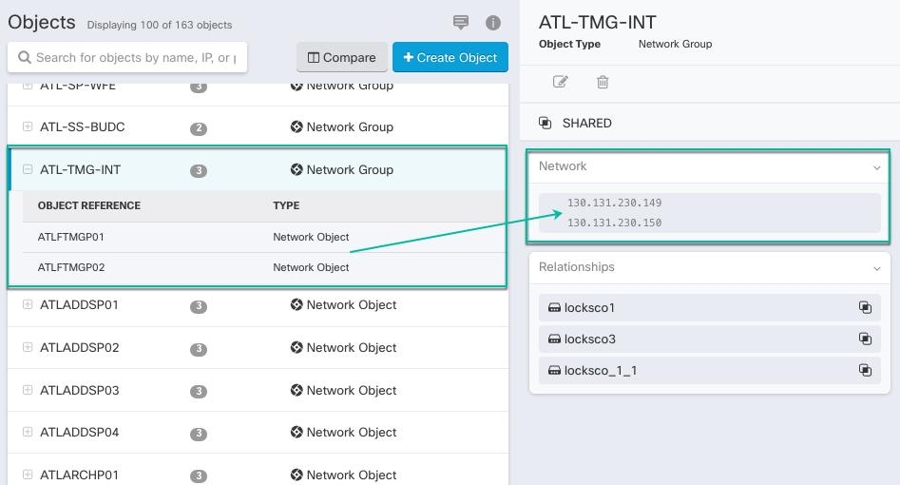The height and width of the screenshot is (485, 900).
Task: Collapse the Network section chevron
Action: pos(877,167)
